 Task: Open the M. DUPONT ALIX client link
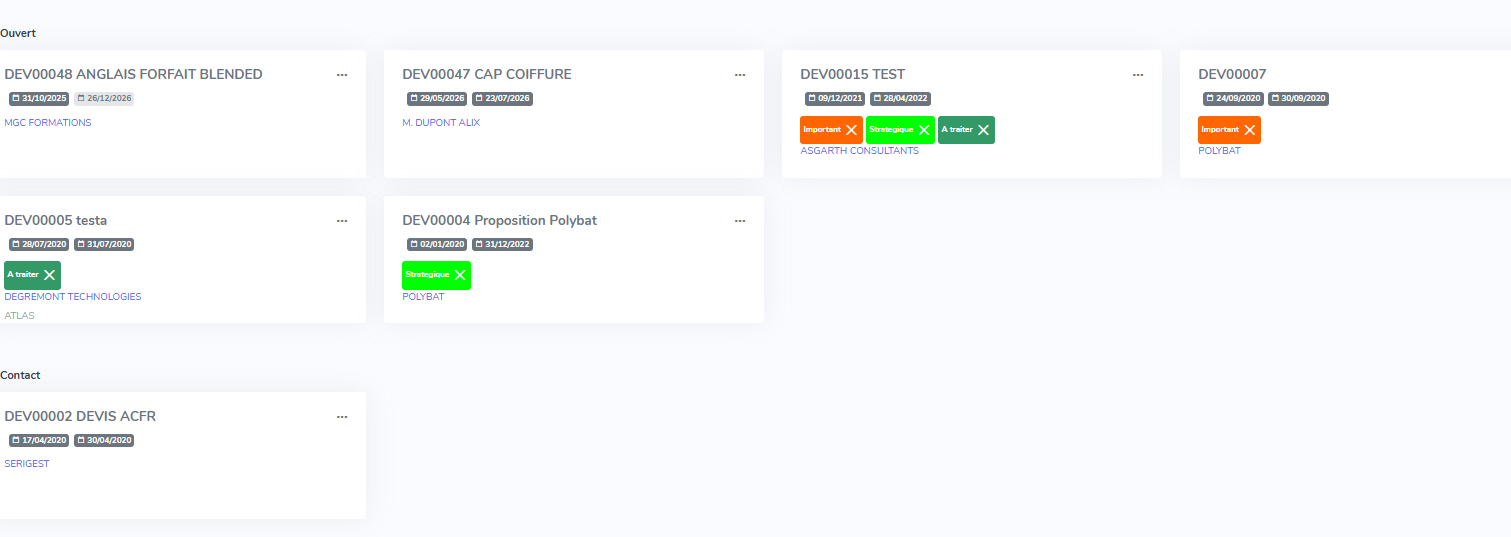[441, 123]
